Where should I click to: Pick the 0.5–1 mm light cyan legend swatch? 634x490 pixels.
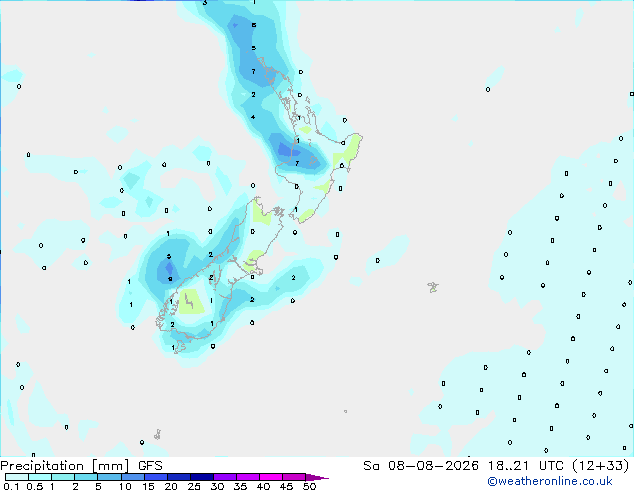tap(40, 477)
